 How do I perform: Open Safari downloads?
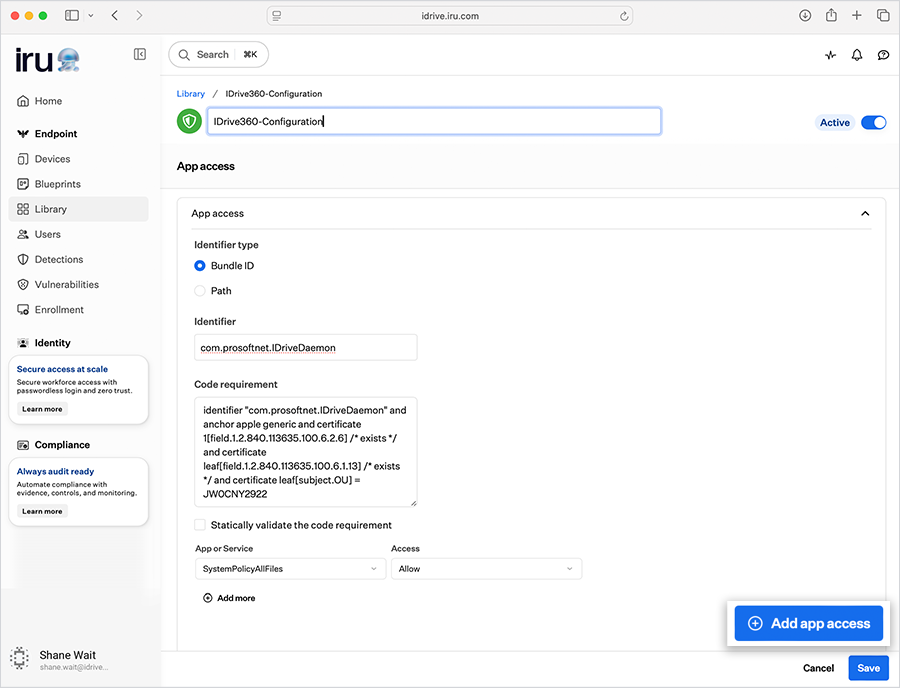[x=805, y=15]
